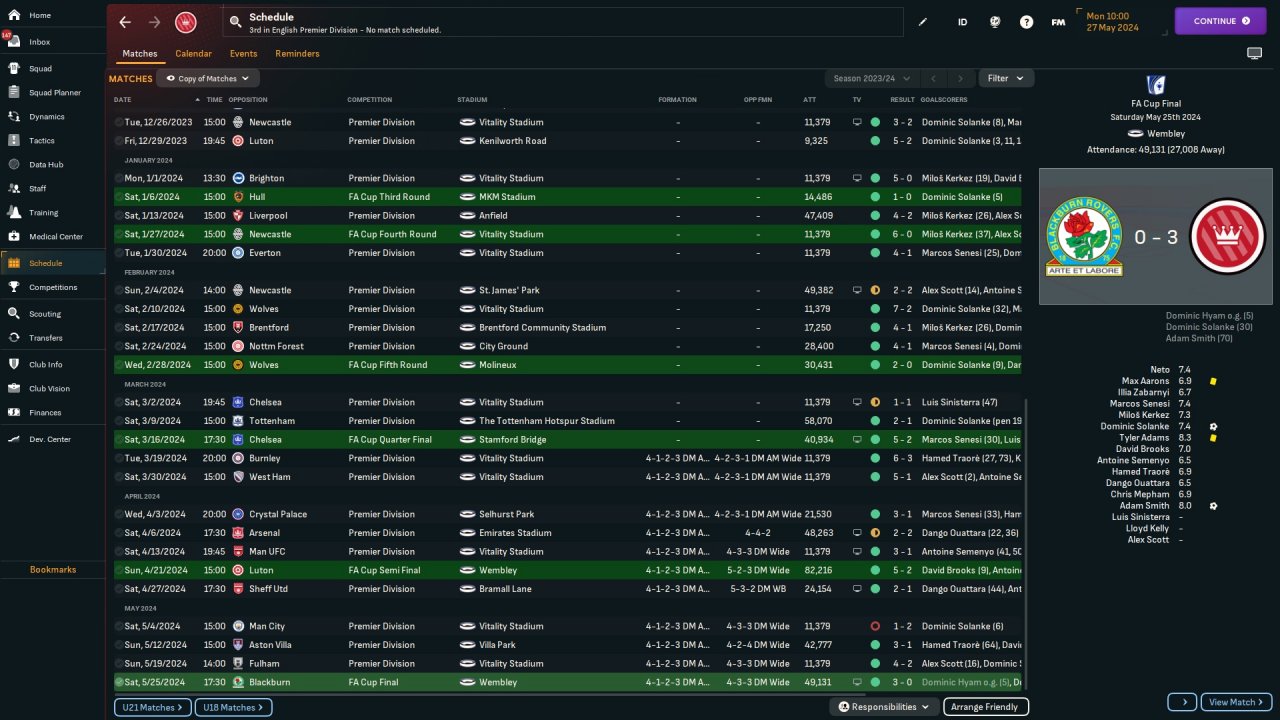Click the arrow button beside View Match
Image resolution: width=1280 pixels, height=720 pixels.
tap(1182, 702)
